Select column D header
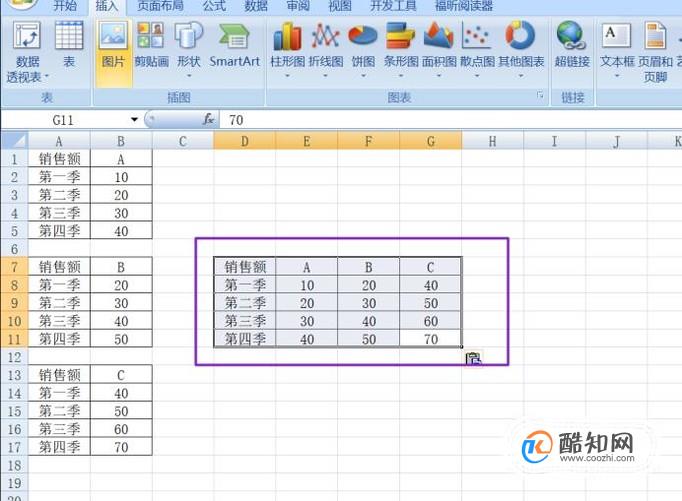The image size is (682, 501). [244, 141]
